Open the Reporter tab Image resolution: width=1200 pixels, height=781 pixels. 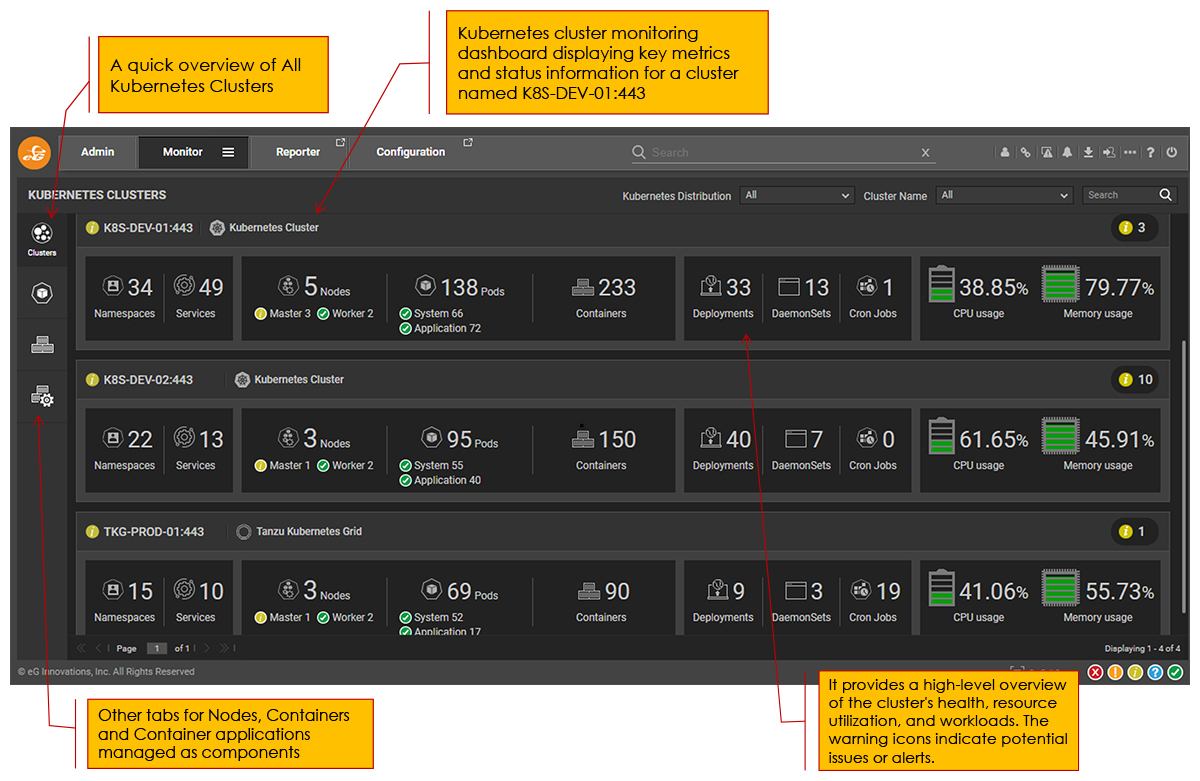[298, 152]
